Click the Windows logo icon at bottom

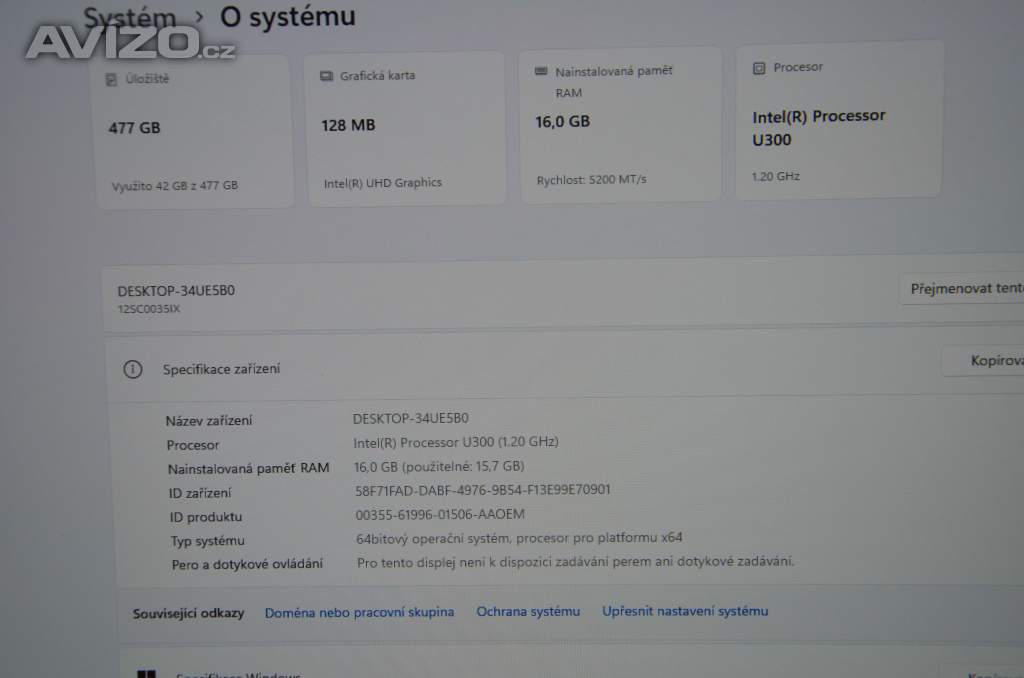point(147,673)
